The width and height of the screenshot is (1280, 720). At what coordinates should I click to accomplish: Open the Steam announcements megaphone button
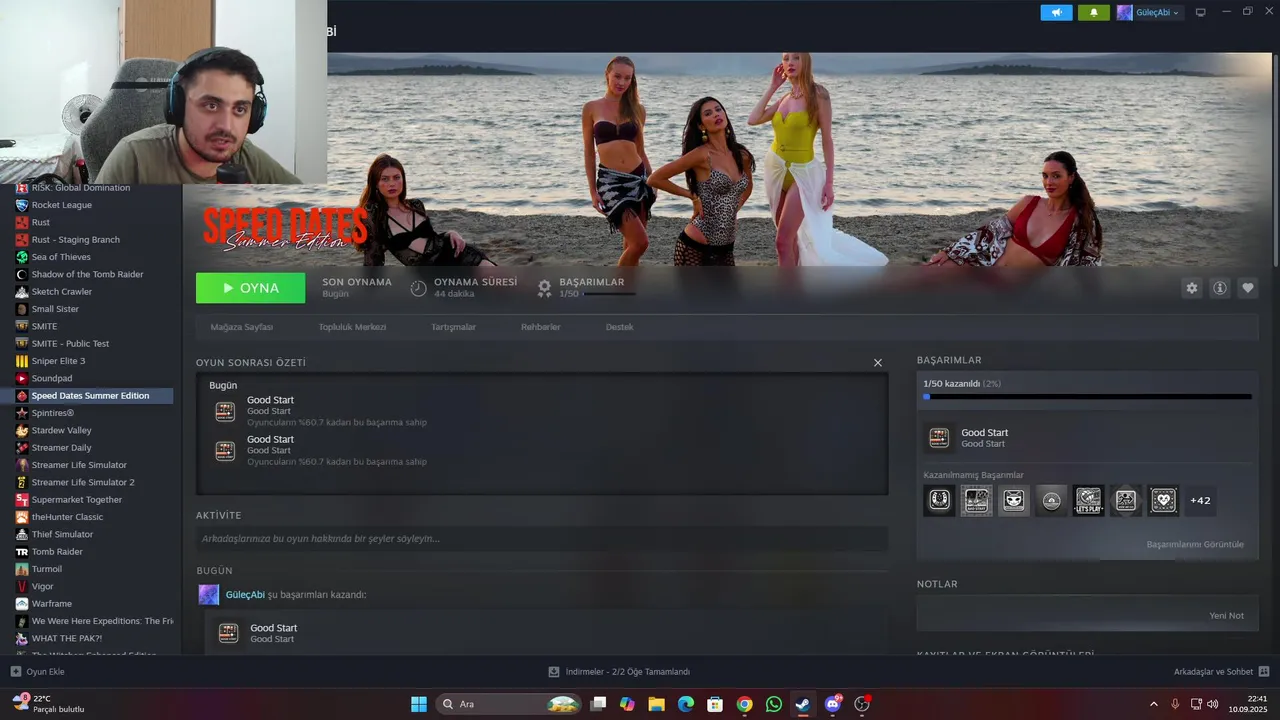coord(1056,13)
